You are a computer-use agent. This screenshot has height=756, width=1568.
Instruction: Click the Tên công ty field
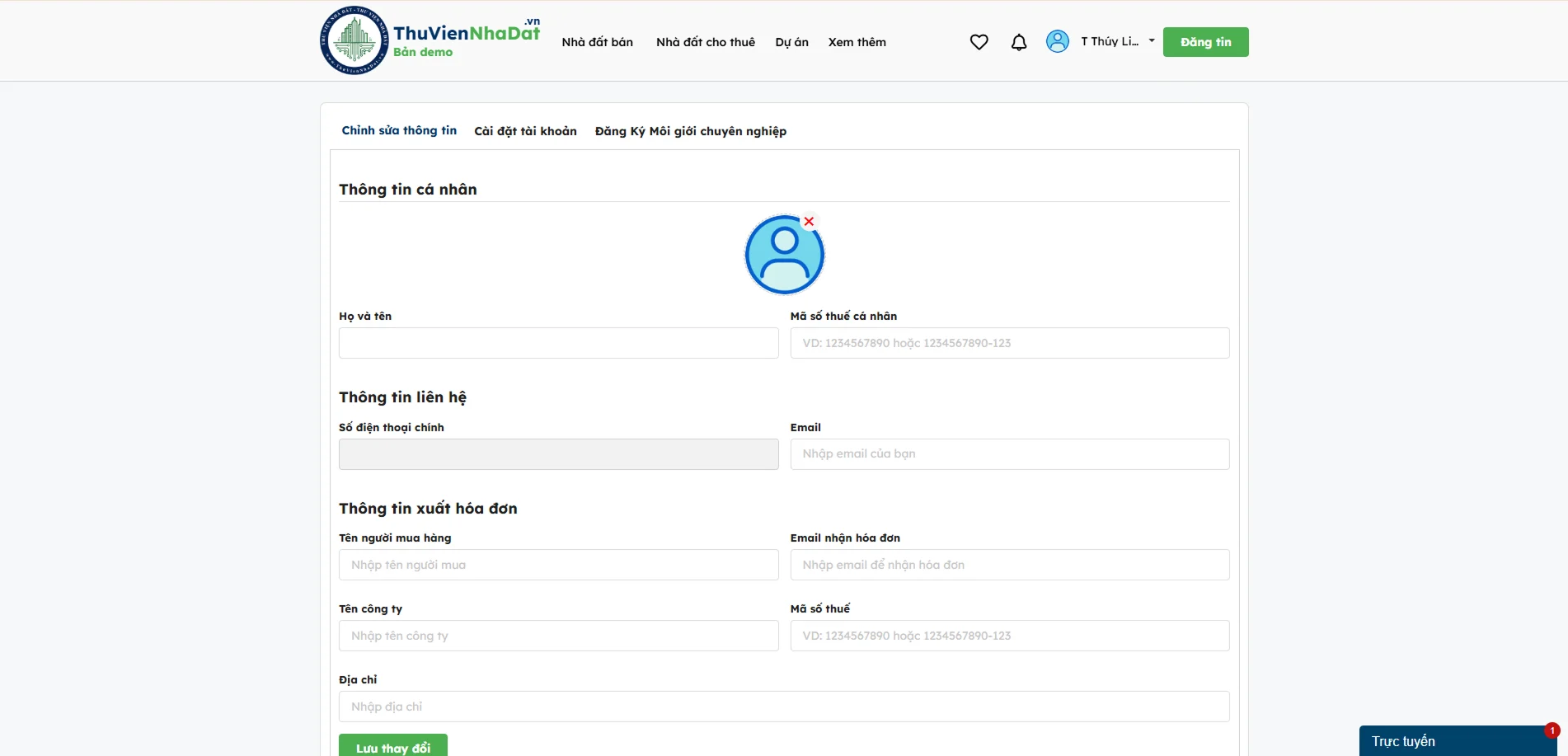(x=558, y=636)
